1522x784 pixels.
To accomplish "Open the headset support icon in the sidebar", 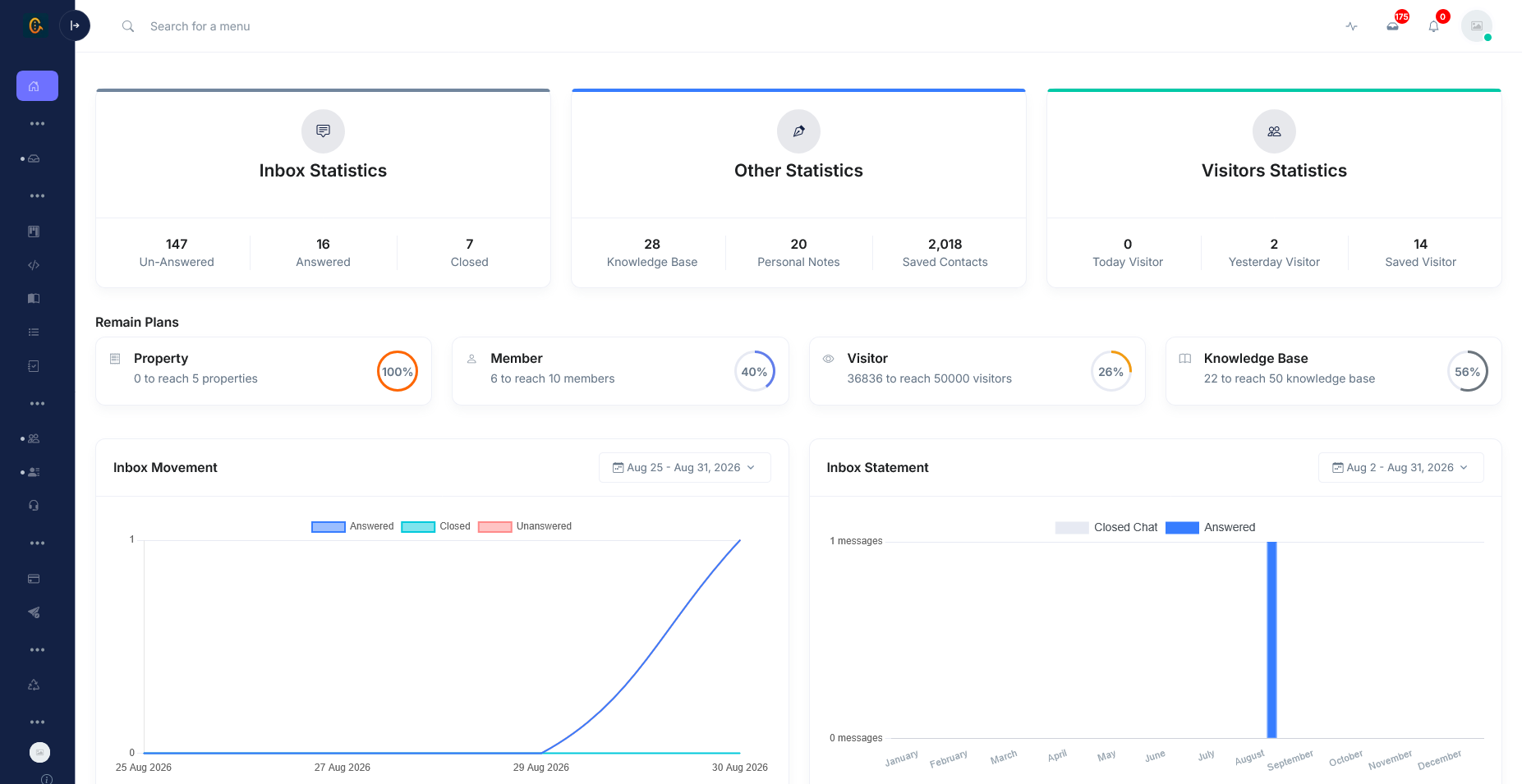I will 34,506.
